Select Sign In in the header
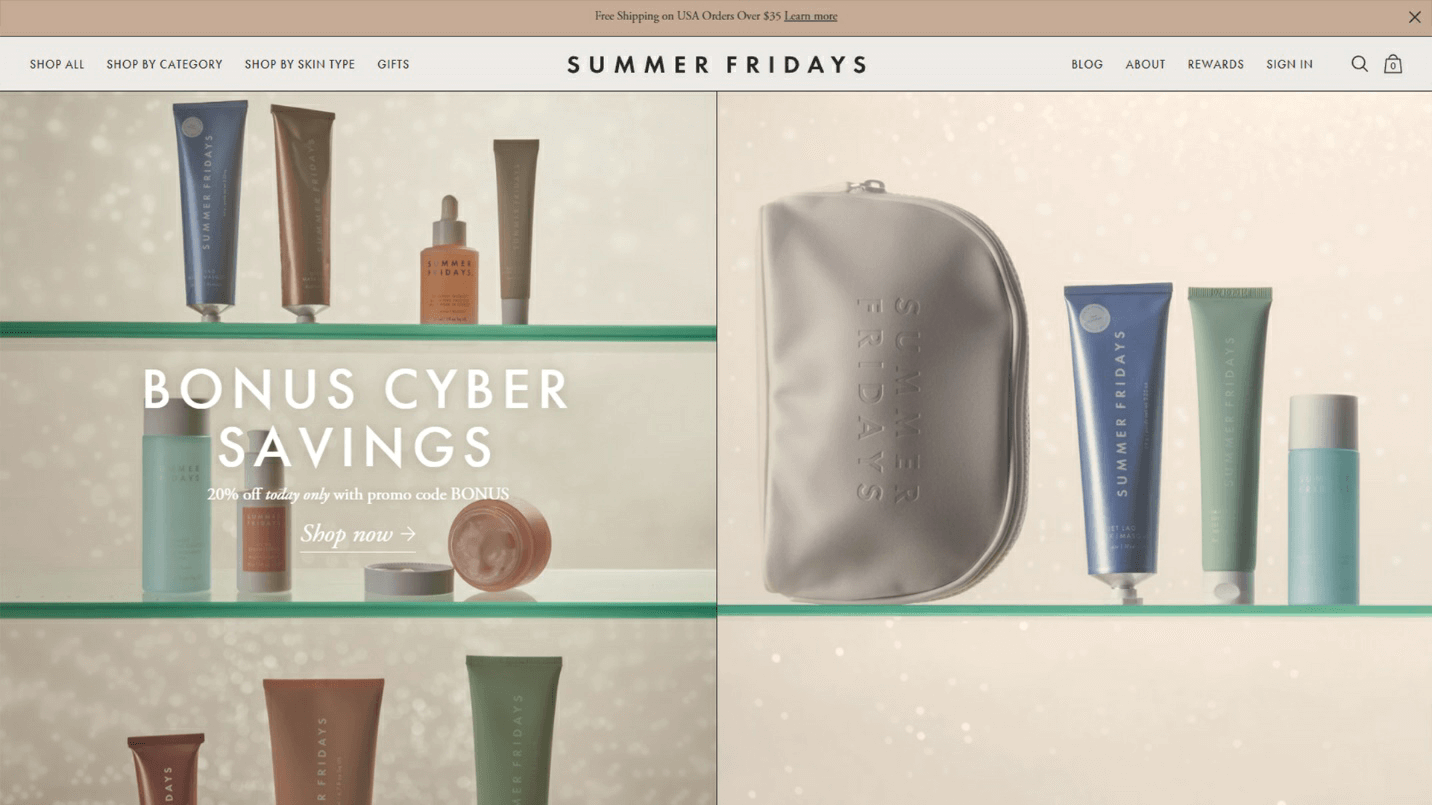The image size is (1432, 805). click(x=1289, y=64)
